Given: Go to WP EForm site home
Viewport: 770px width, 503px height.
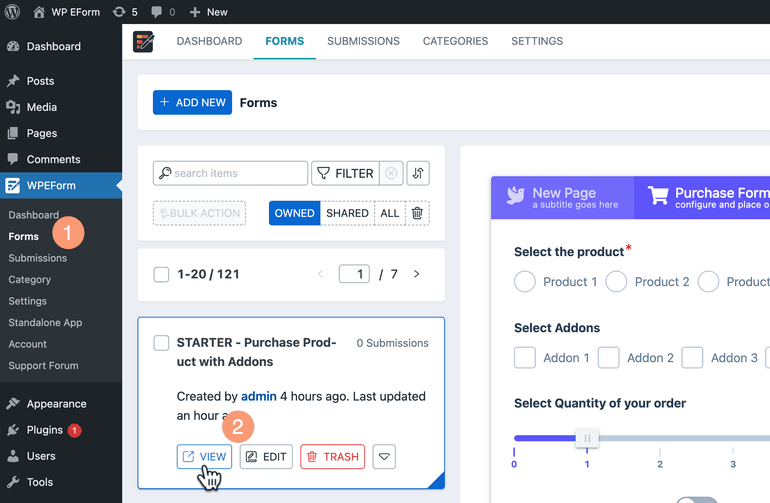Looking at the screenshot, I should coord(66,12).
